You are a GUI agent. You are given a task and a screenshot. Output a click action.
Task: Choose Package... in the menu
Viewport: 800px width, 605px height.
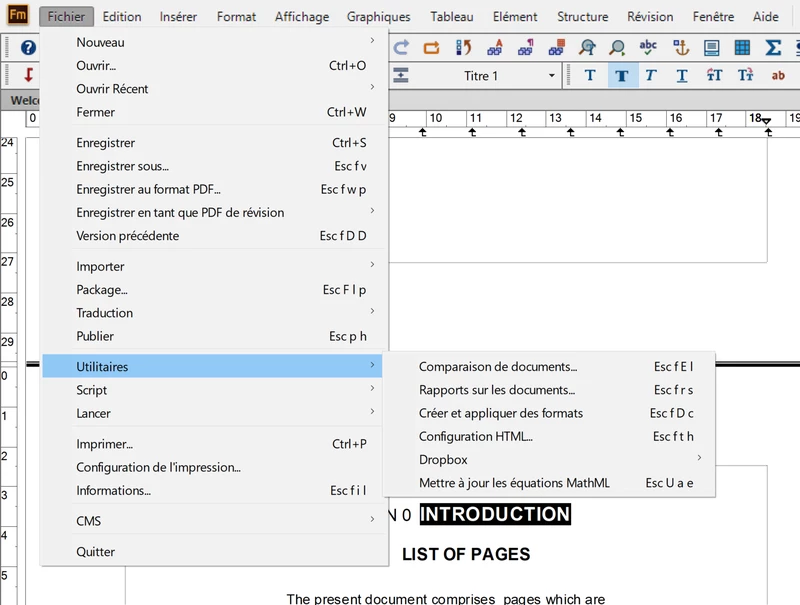(x=212, y=290)
